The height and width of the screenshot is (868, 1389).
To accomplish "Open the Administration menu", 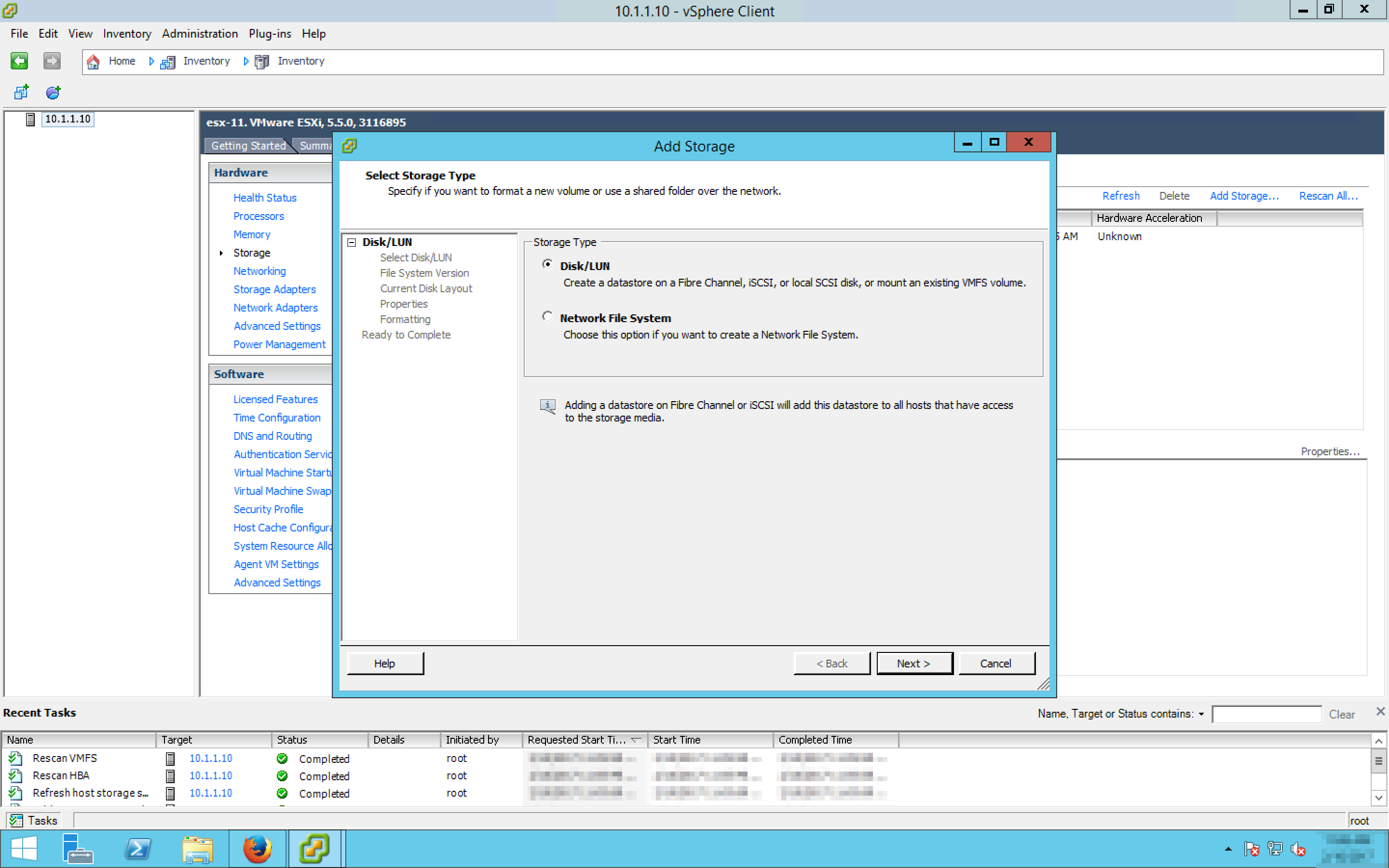I will coord(199,33).
